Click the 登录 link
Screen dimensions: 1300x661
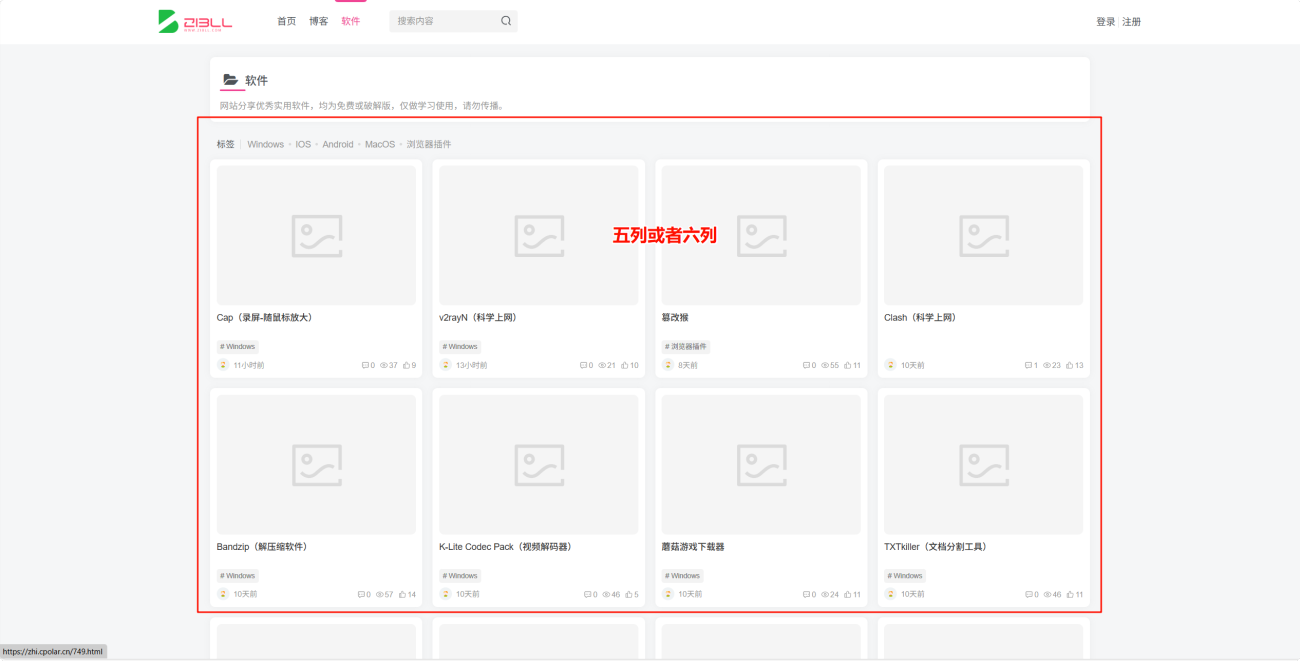coord(1105,22)
